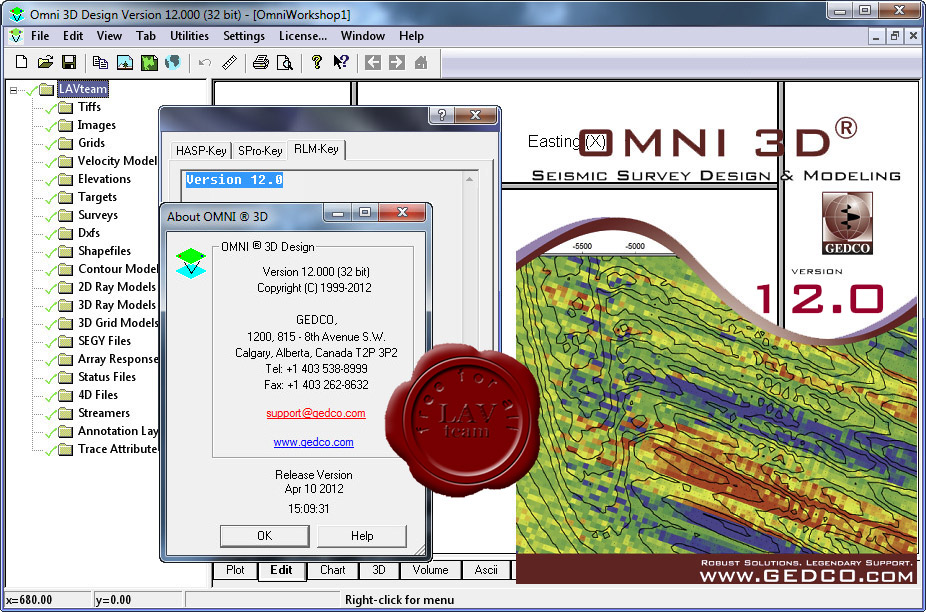
Task: Open the www.gedco.com link
Action: pyautogui.click(x=314, y=442)
